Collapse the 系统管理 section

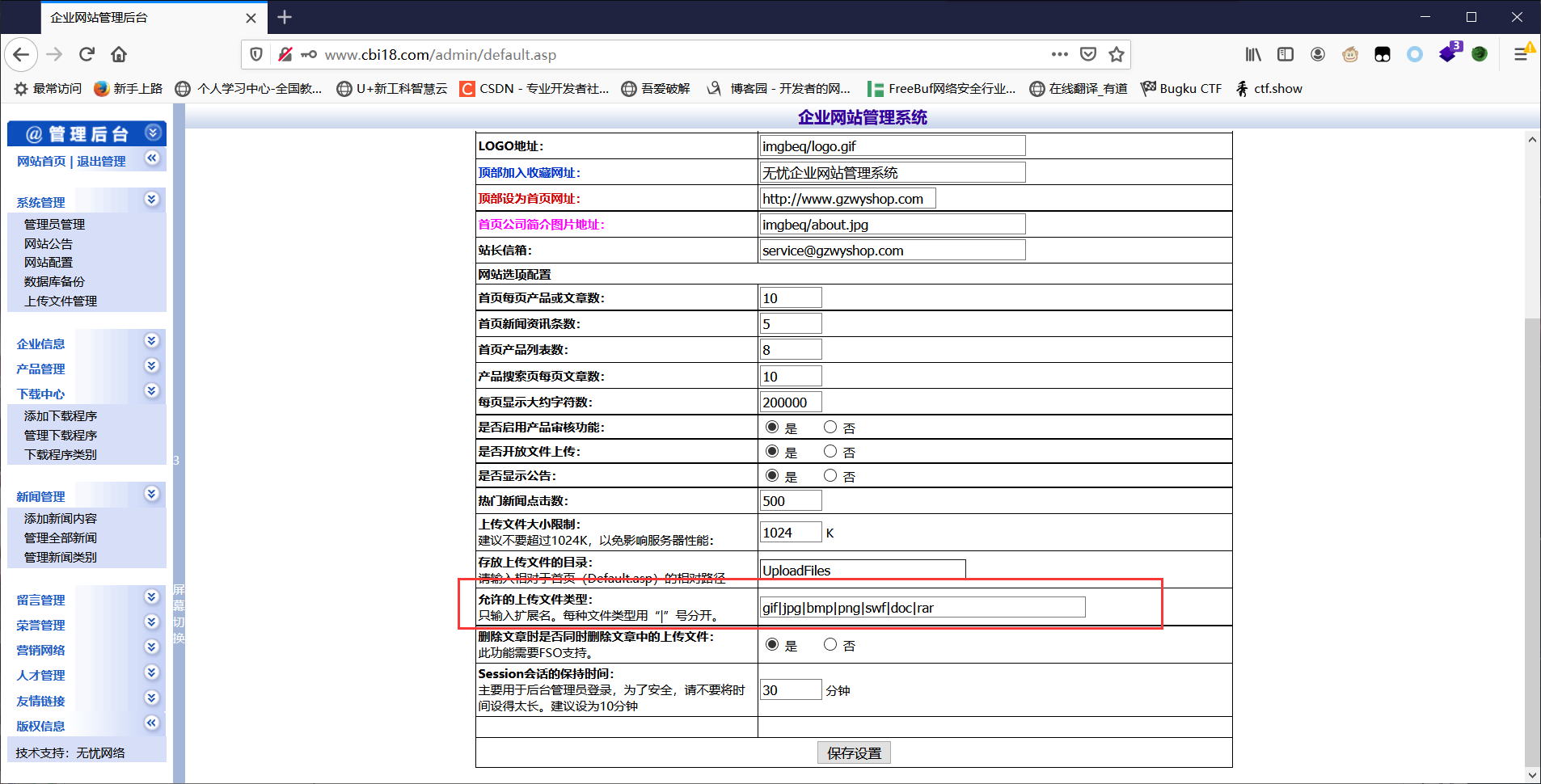(x=151, y=199)
